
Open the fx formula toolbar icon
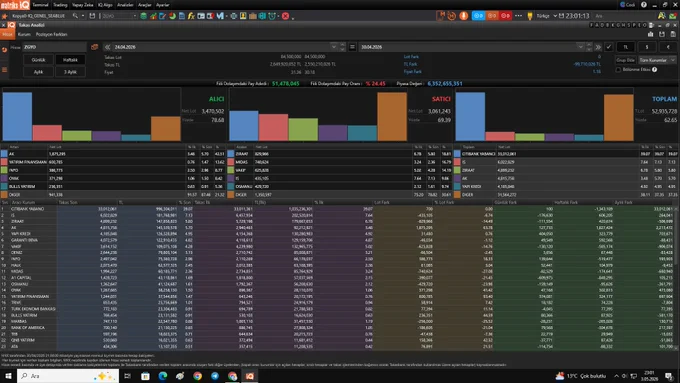click(191, 16)
